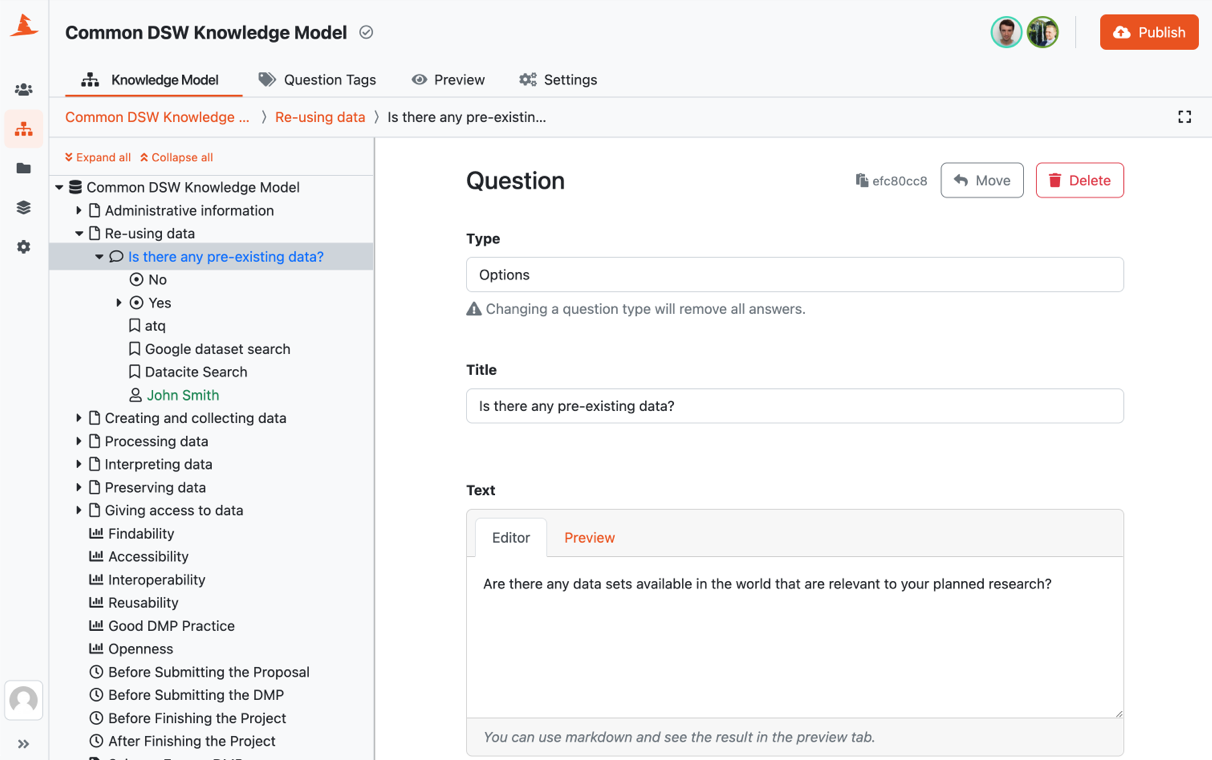This screenshot has height=760, width=1212.
Task: Select the Projects folder icon in the sidebar
Action: (23, 168)
